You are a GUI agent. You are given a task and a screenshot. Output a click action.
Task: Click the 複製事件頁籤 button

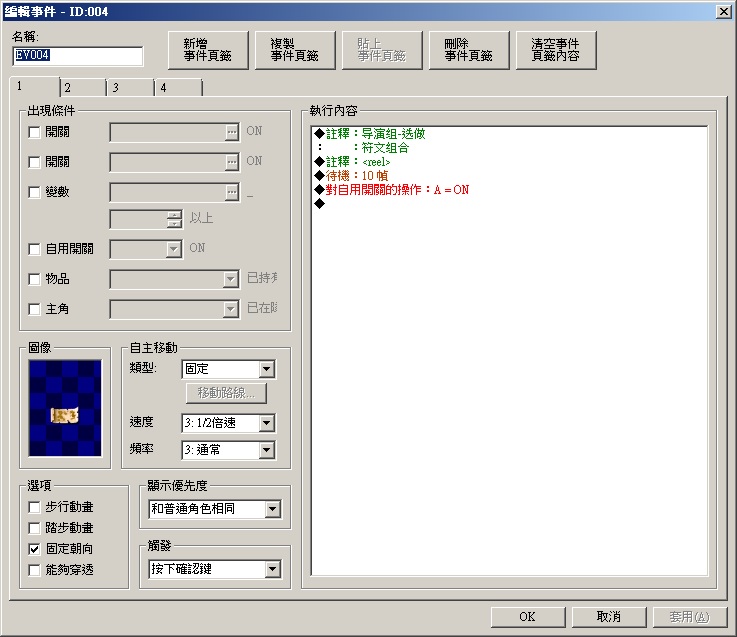coord(295,50)
